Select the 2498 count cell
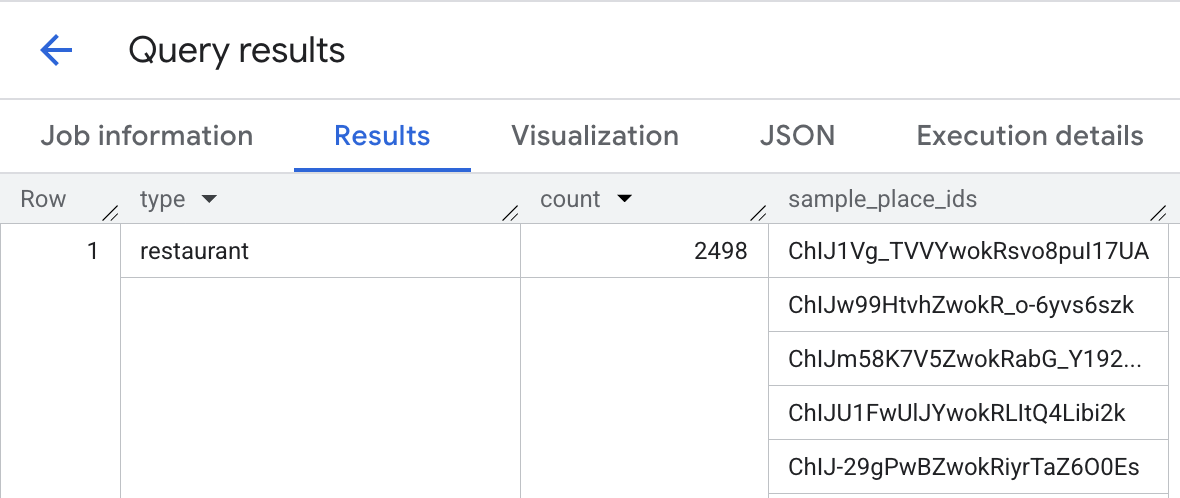 (720, 251)
